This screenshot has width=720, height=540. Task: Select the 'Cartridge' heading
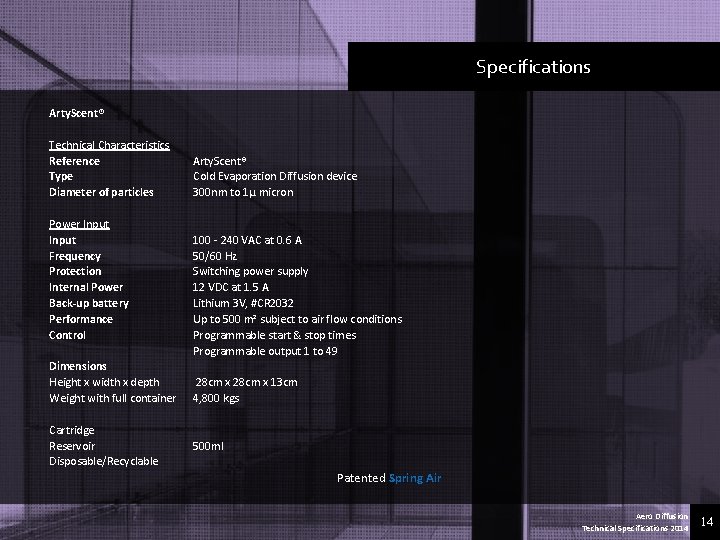point(72,430)
